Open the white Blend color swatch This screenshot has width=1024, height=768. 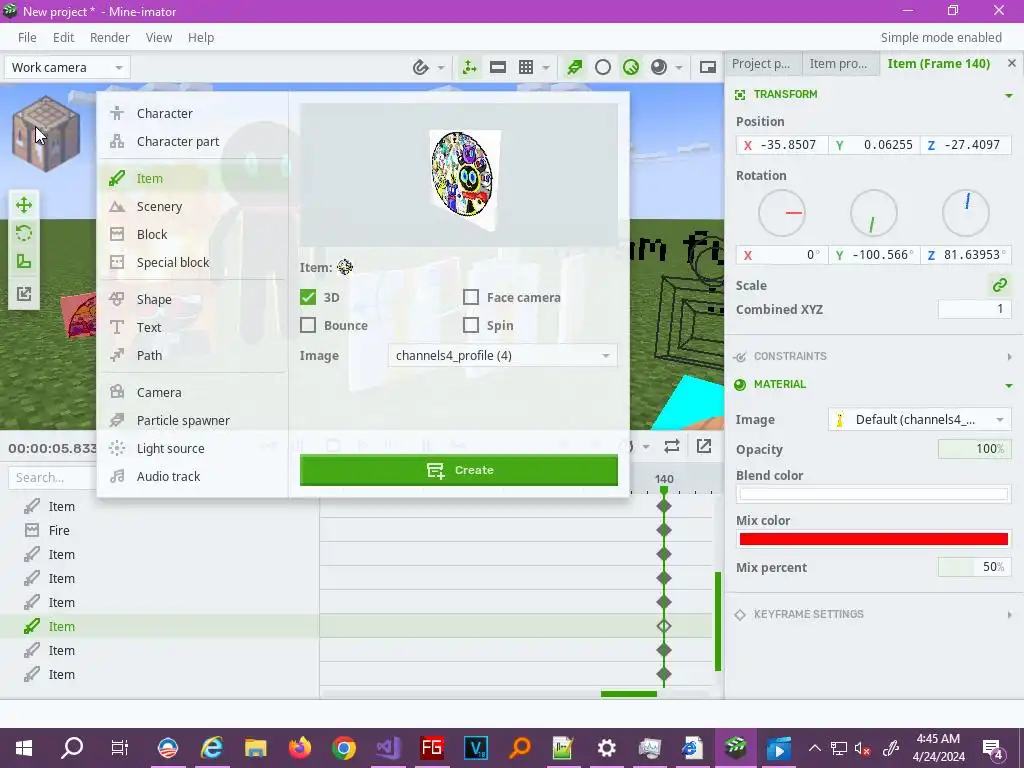873,494
